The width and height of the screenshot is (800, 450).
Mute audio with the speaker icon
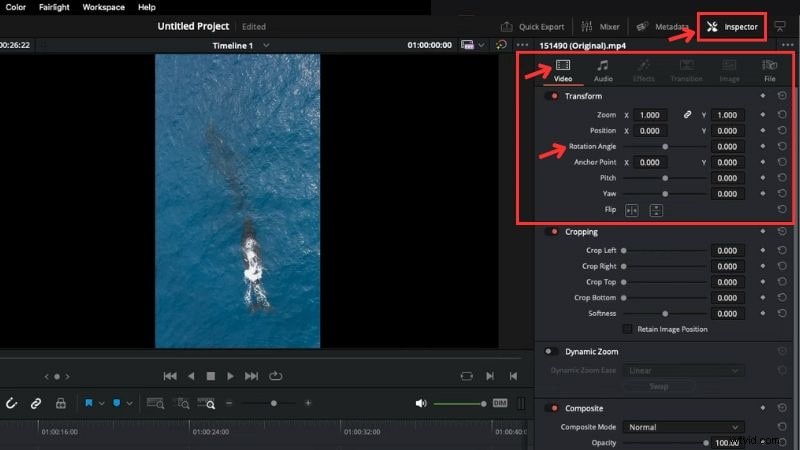(x=421, y=403)
